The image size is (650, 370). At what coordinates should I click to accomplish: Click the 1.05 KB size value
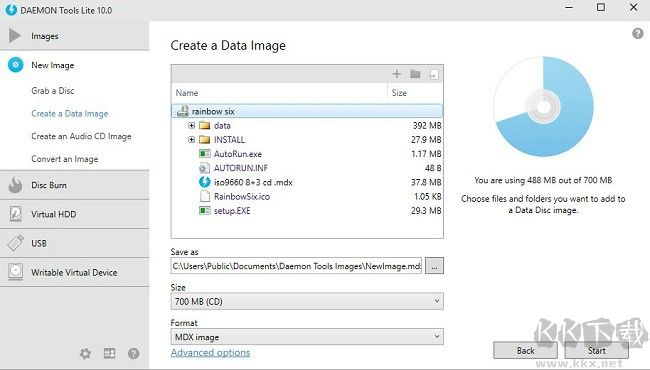click(x=427, y=196)
